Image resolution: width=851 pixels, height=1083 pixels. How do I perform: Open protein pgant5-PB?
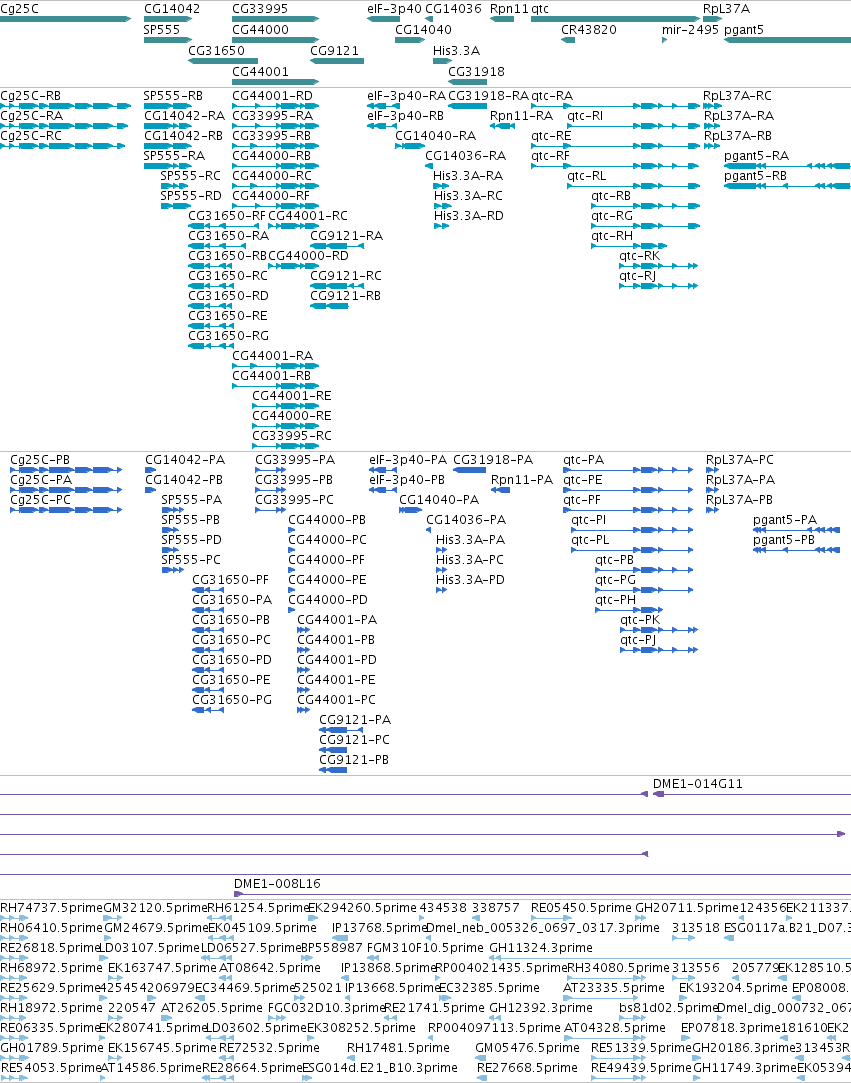[784, 539]
